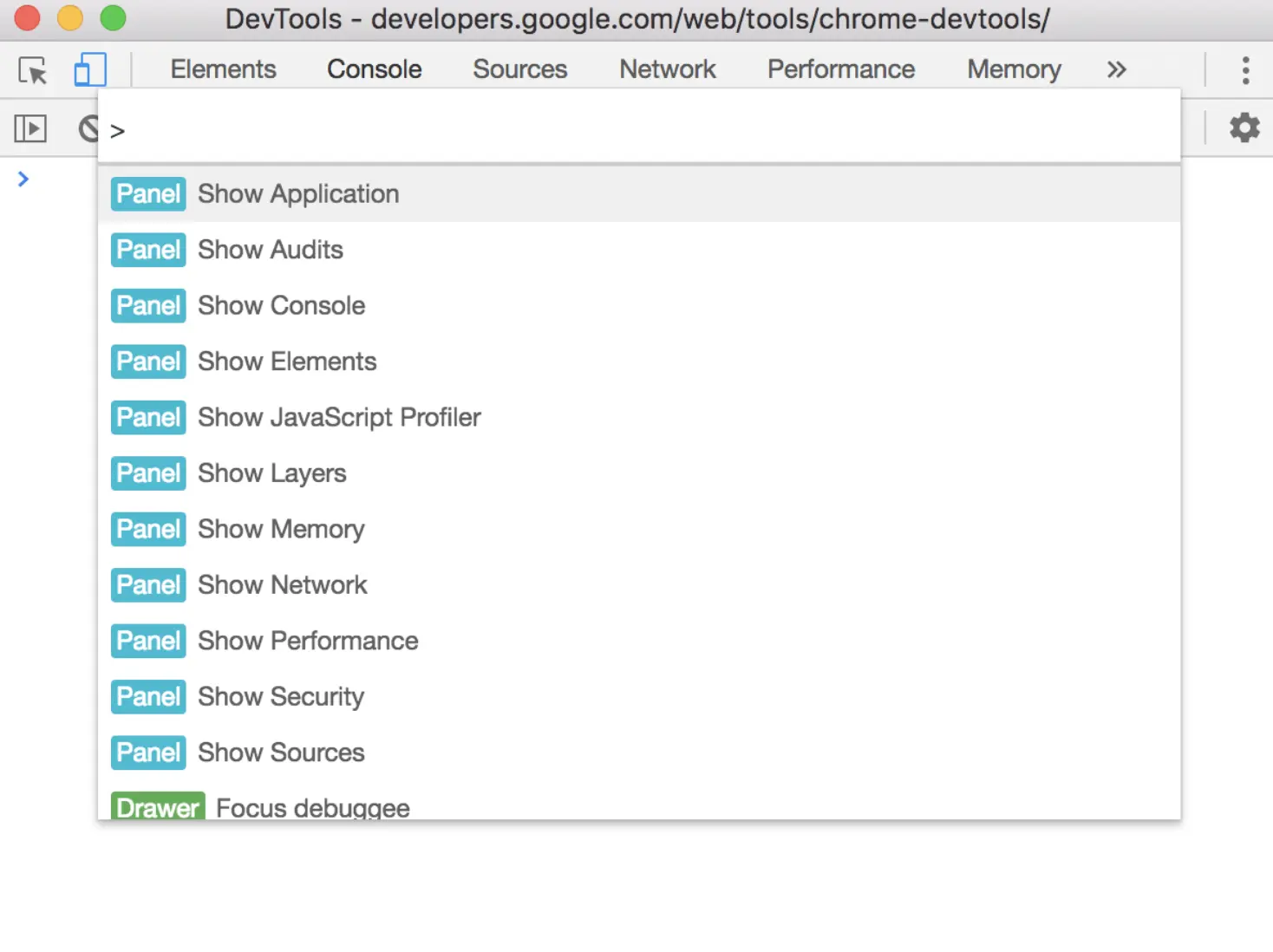The height and width of the screenshot is (952, 1273).
Task: Maximize the window with green button
Action: (113, 18)
